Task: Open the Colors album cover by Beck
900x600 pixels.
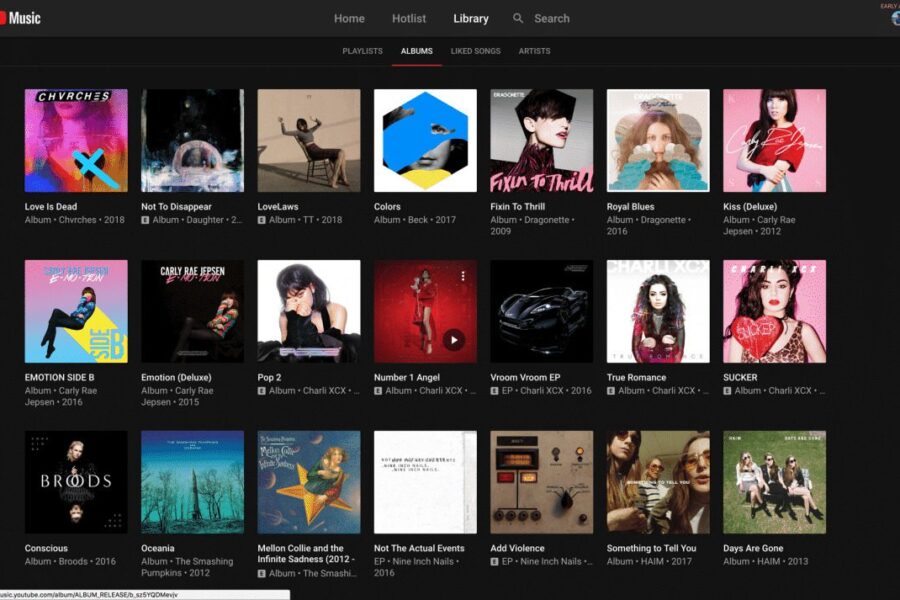Action: 425,140
